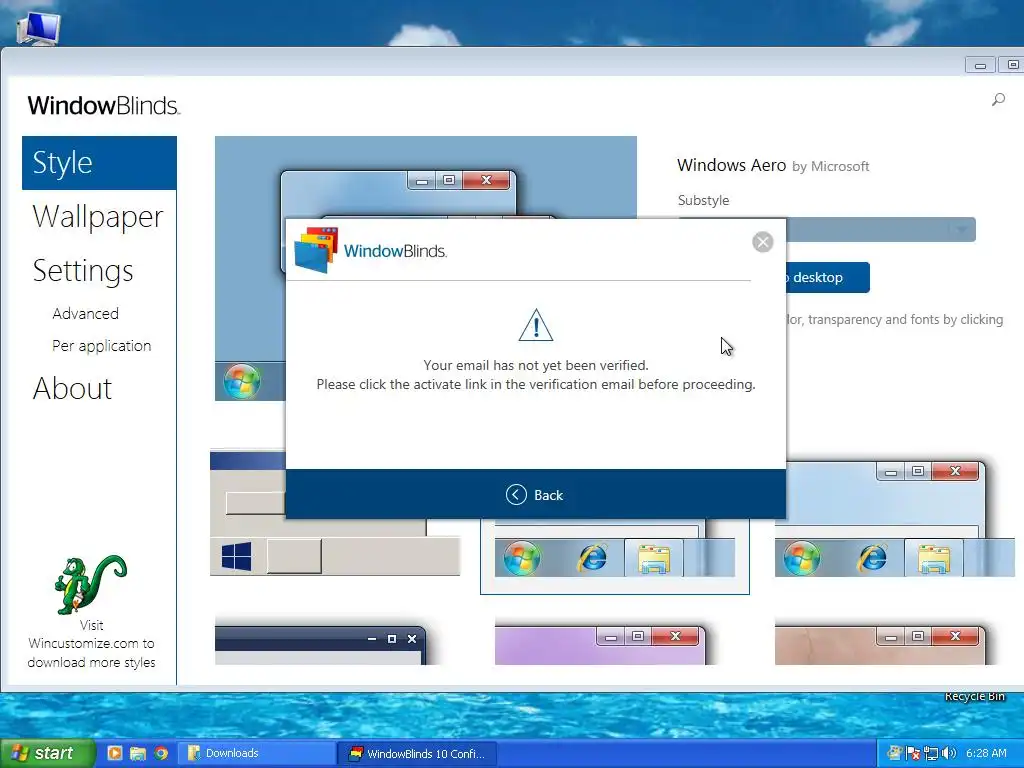Click the search magnifier icon
This screenshot has height=768, width=1024.
998,99
